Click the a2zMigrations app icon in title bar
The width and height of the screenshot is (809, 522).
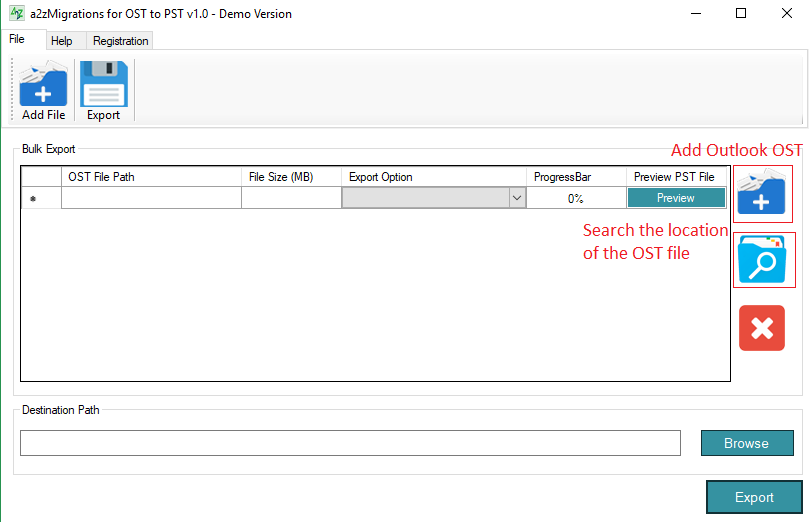coord(17,13)
